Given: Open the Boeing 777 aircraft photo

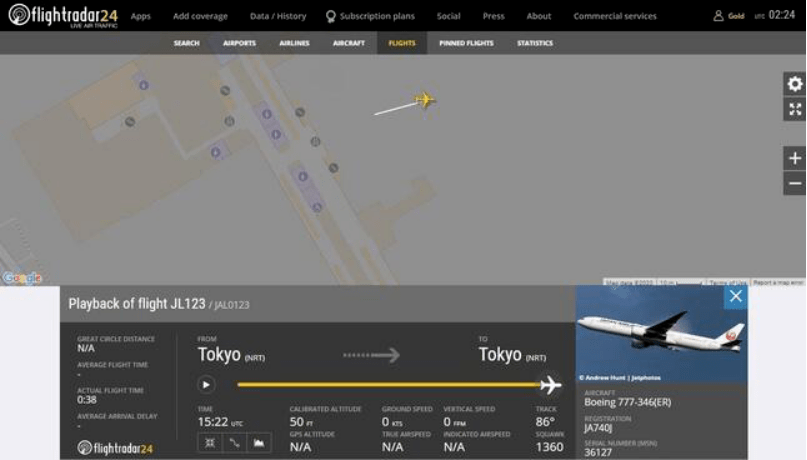Looking at the screenshot, I should coord(661,334).
